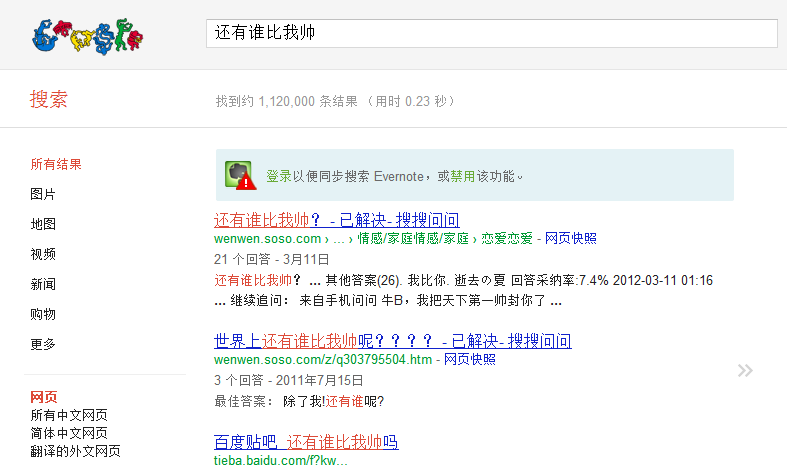Select 购物 in the sidebar
This screenshot has height=466, width=787.
point(43,314)
